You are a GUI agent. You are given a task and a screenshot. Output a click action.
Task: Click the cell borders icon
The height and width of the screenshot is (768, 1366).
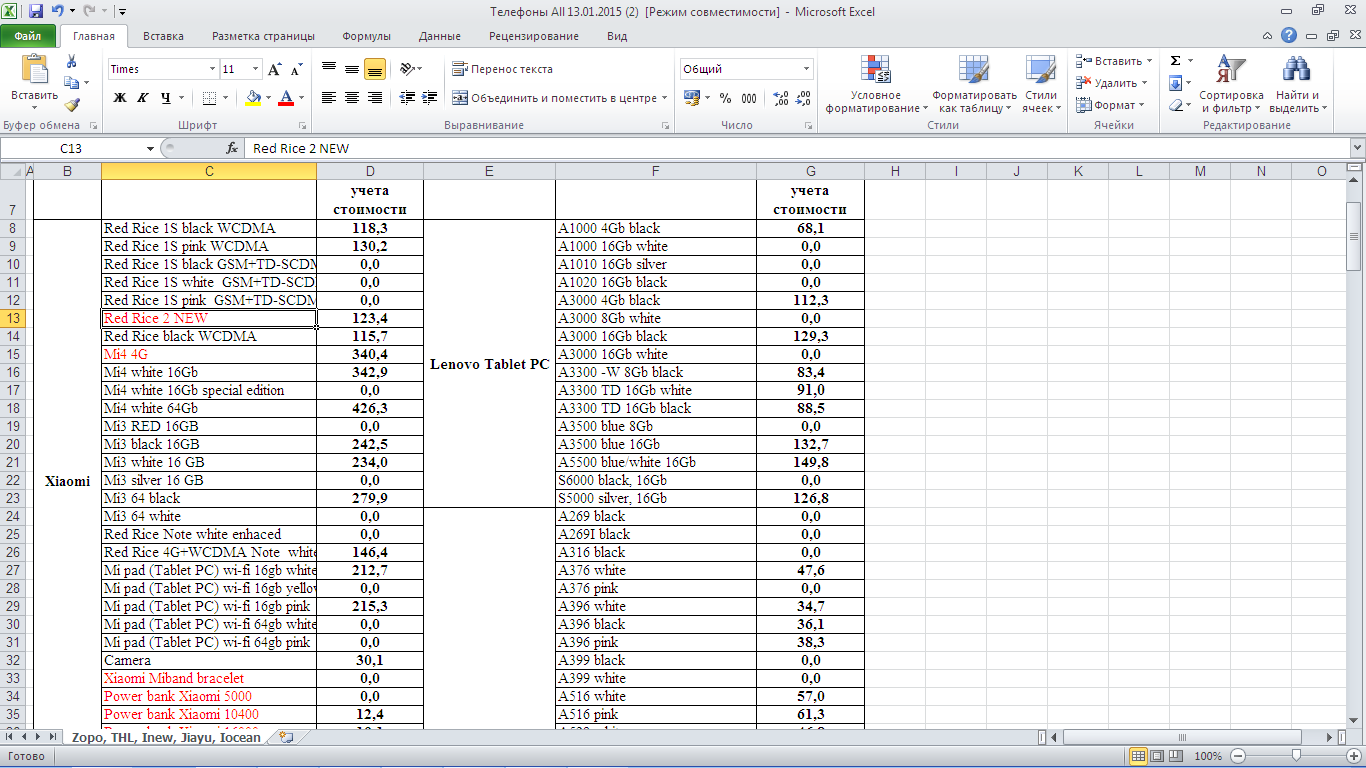point(209,97)
